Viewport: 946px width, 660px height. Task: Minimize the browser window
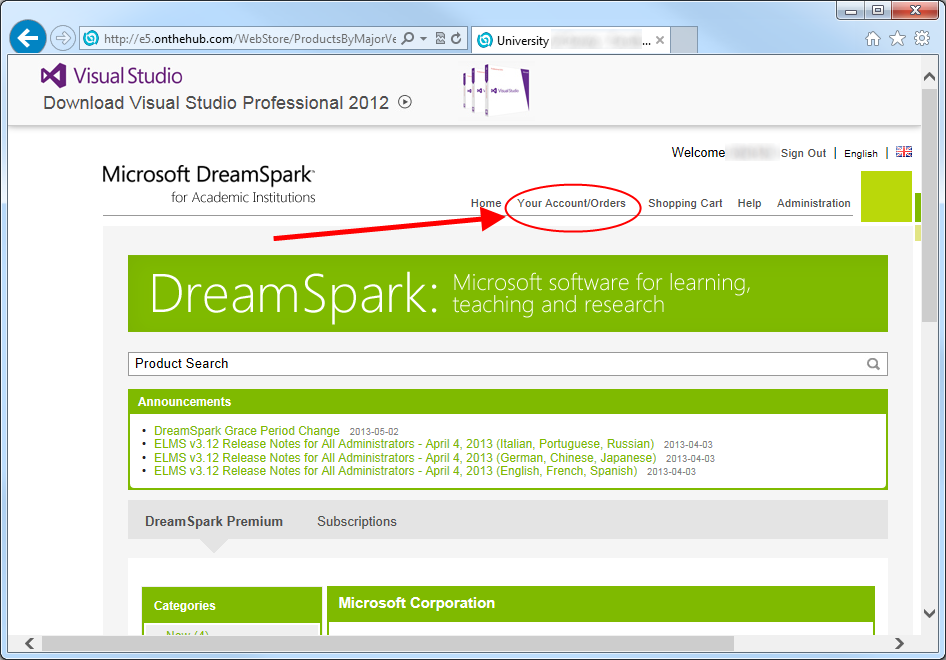tap(851, 10)
